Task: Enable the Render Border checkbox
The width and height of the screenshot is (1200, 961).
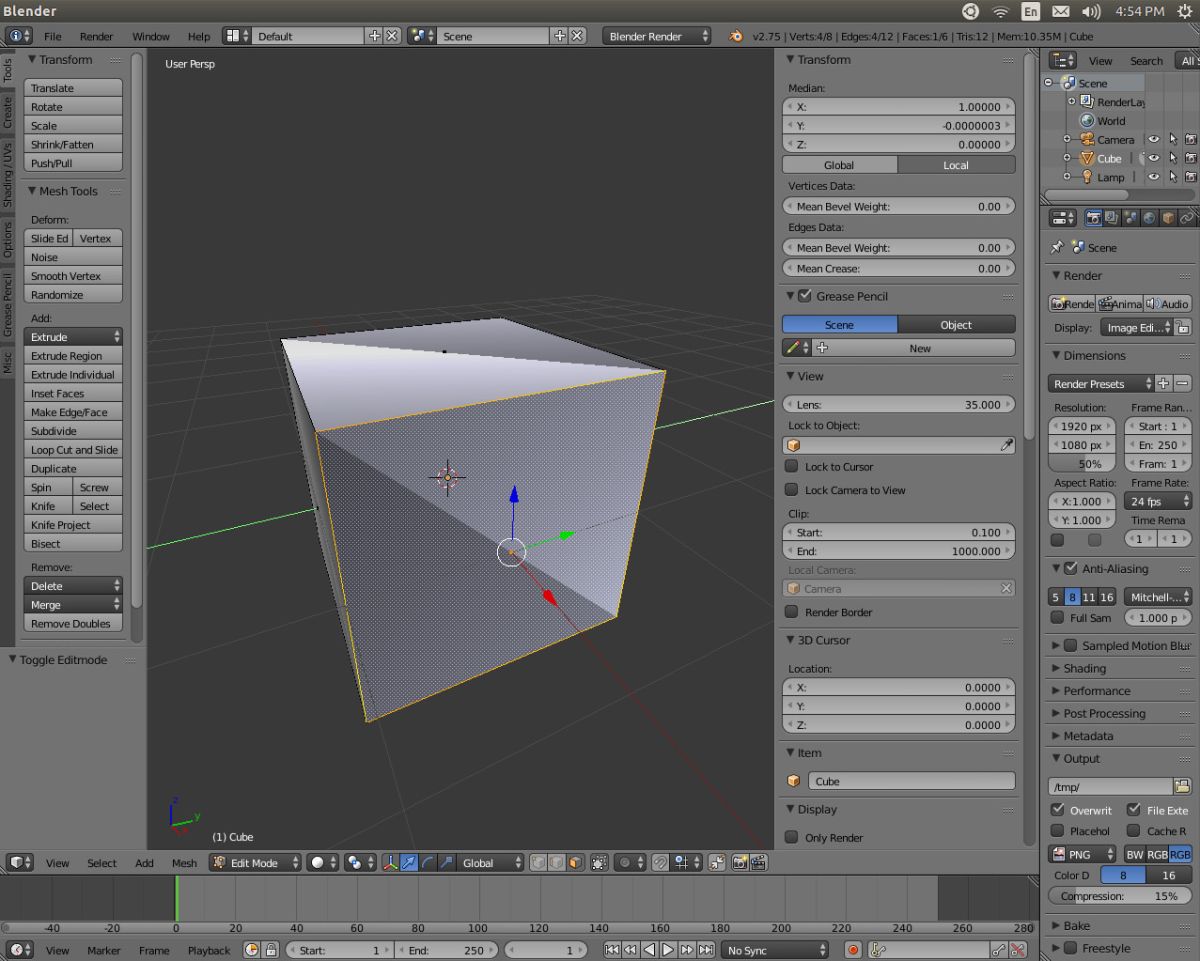Action: click(x=791, y=612)
